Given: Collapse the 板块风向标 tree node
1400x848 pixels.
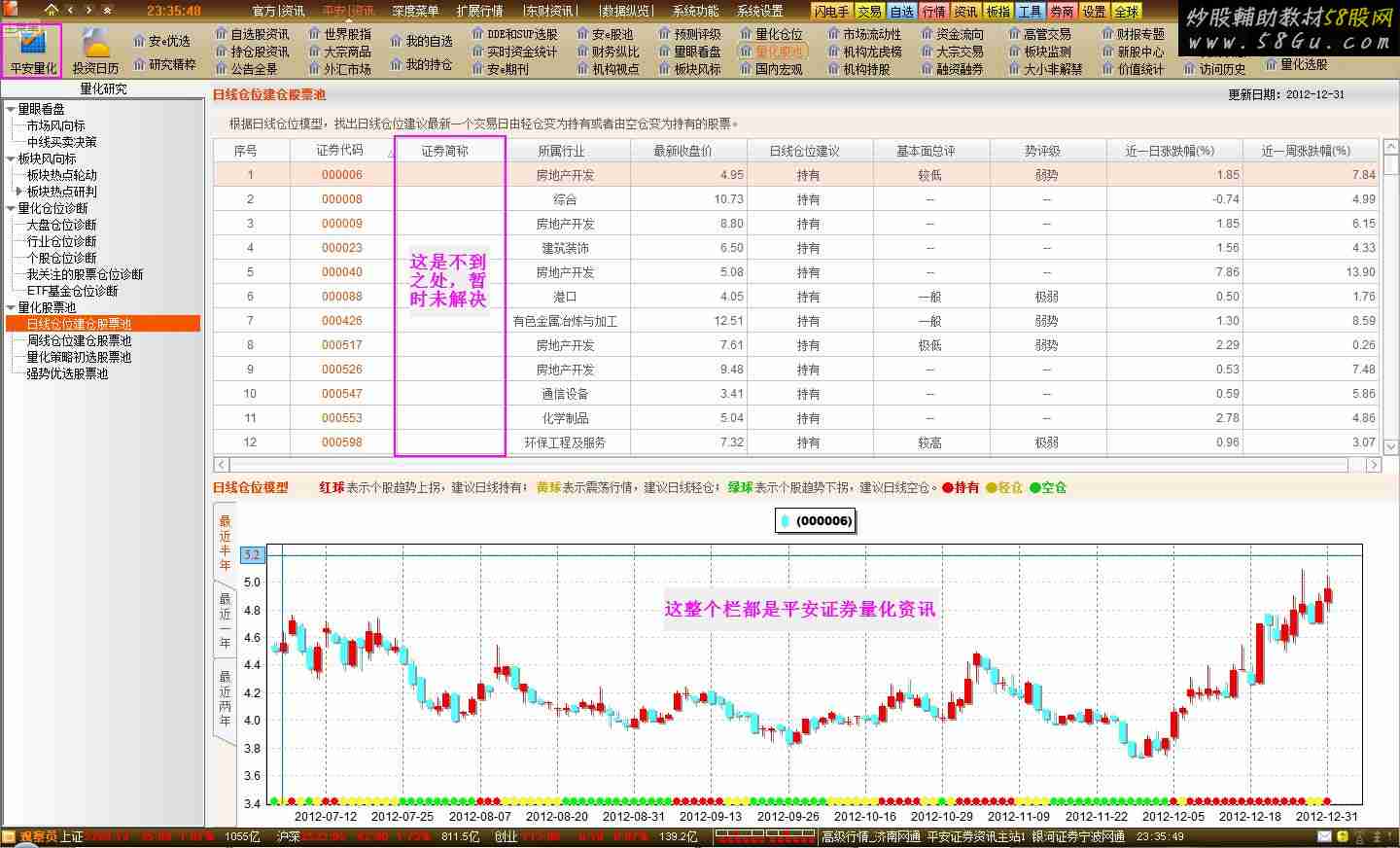Looking at the screenshot, I should [x=11, y=159].
